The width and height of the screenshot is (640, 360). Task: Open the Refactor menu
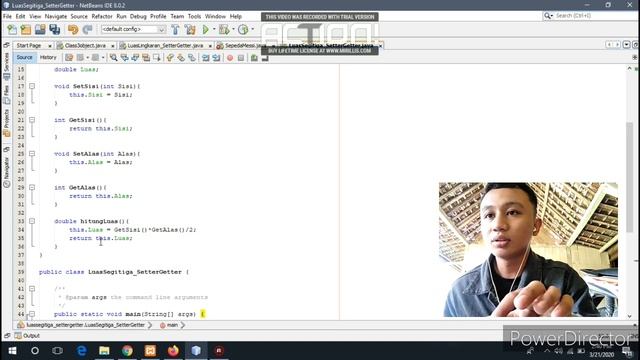click(102, 16)
